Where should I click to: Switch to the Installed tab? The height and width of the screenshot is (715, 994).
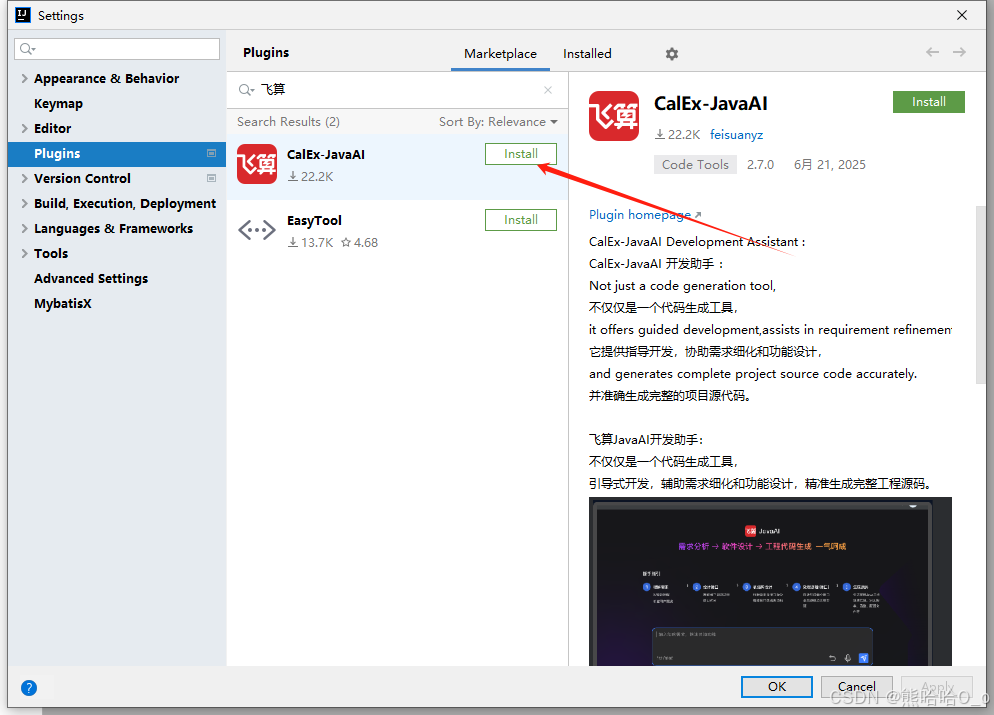pos(587,54)
